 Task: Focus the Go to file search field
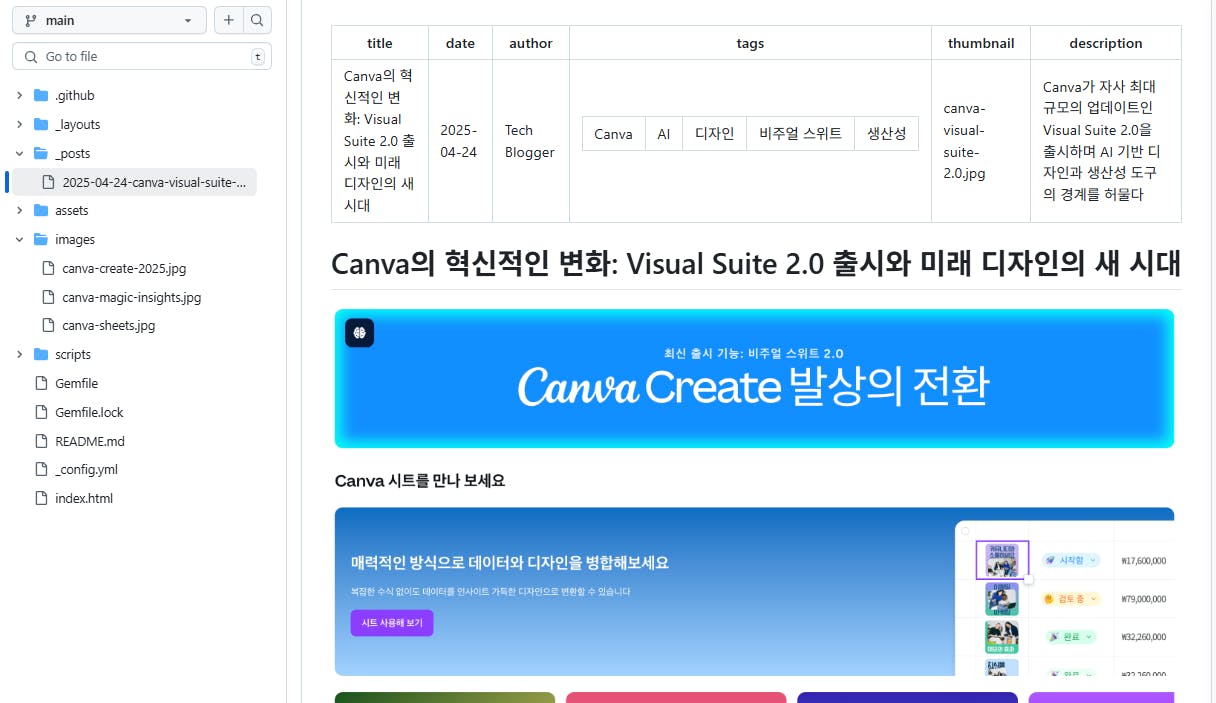pyautogui.click(x=142, y=57)
